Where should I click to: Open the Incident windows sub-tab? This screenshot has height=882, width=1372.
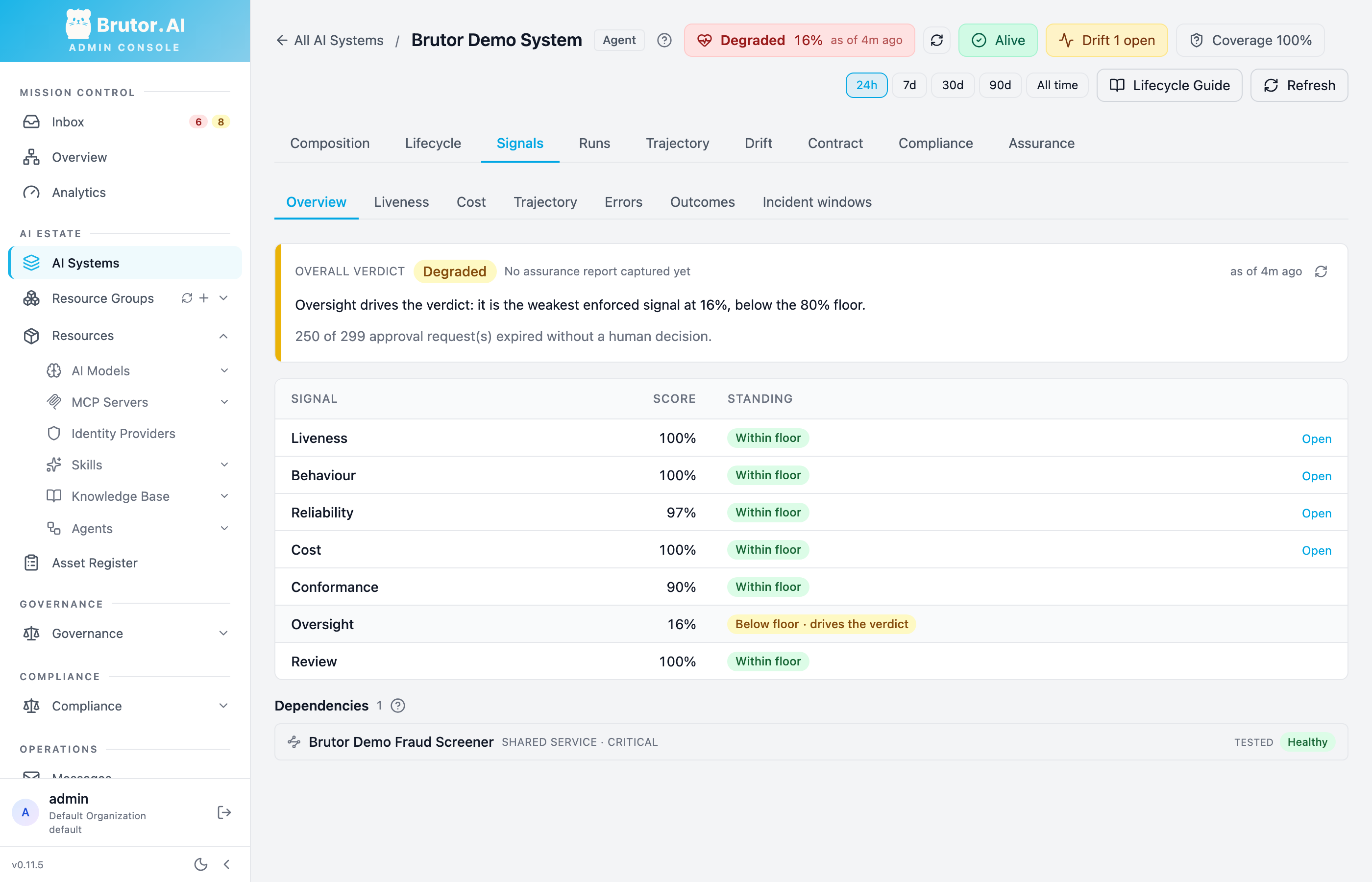pos(816,202)
